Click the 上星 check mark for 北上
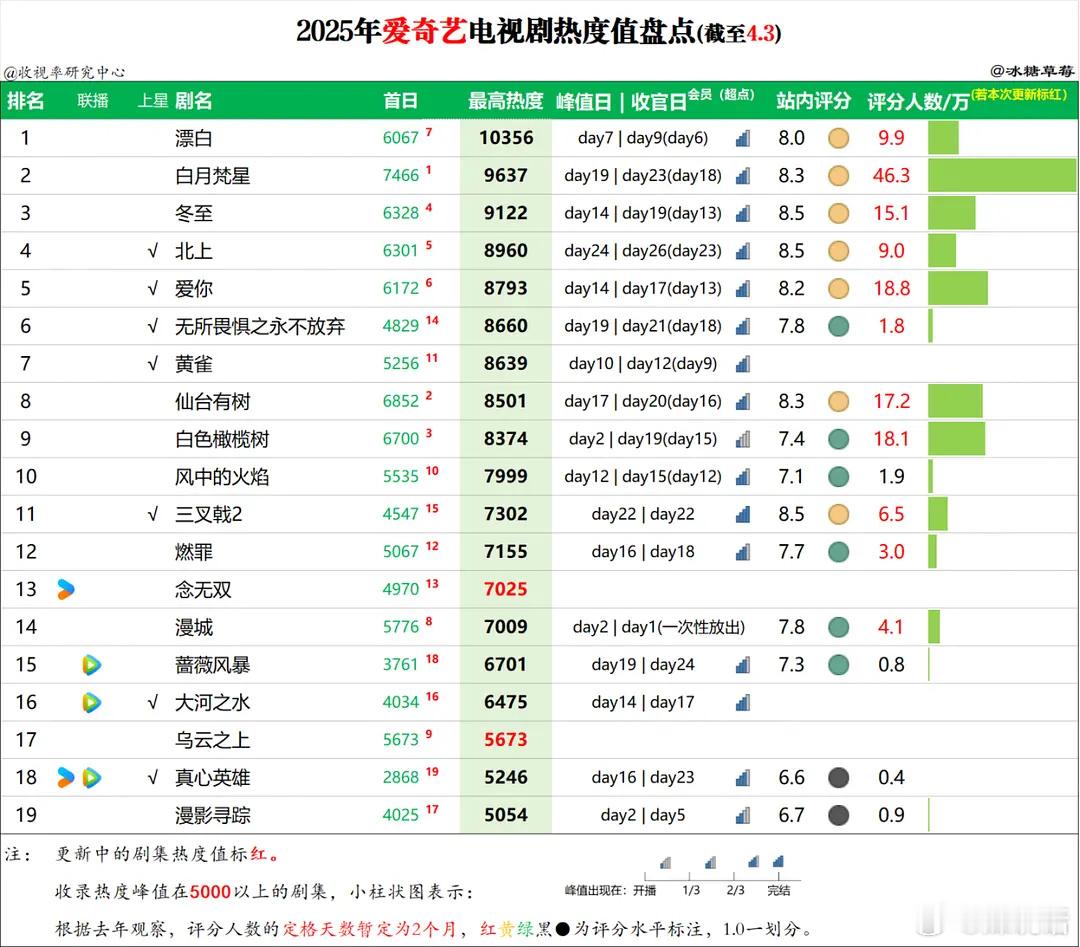 pyautogui.click(x=153, y=251)
